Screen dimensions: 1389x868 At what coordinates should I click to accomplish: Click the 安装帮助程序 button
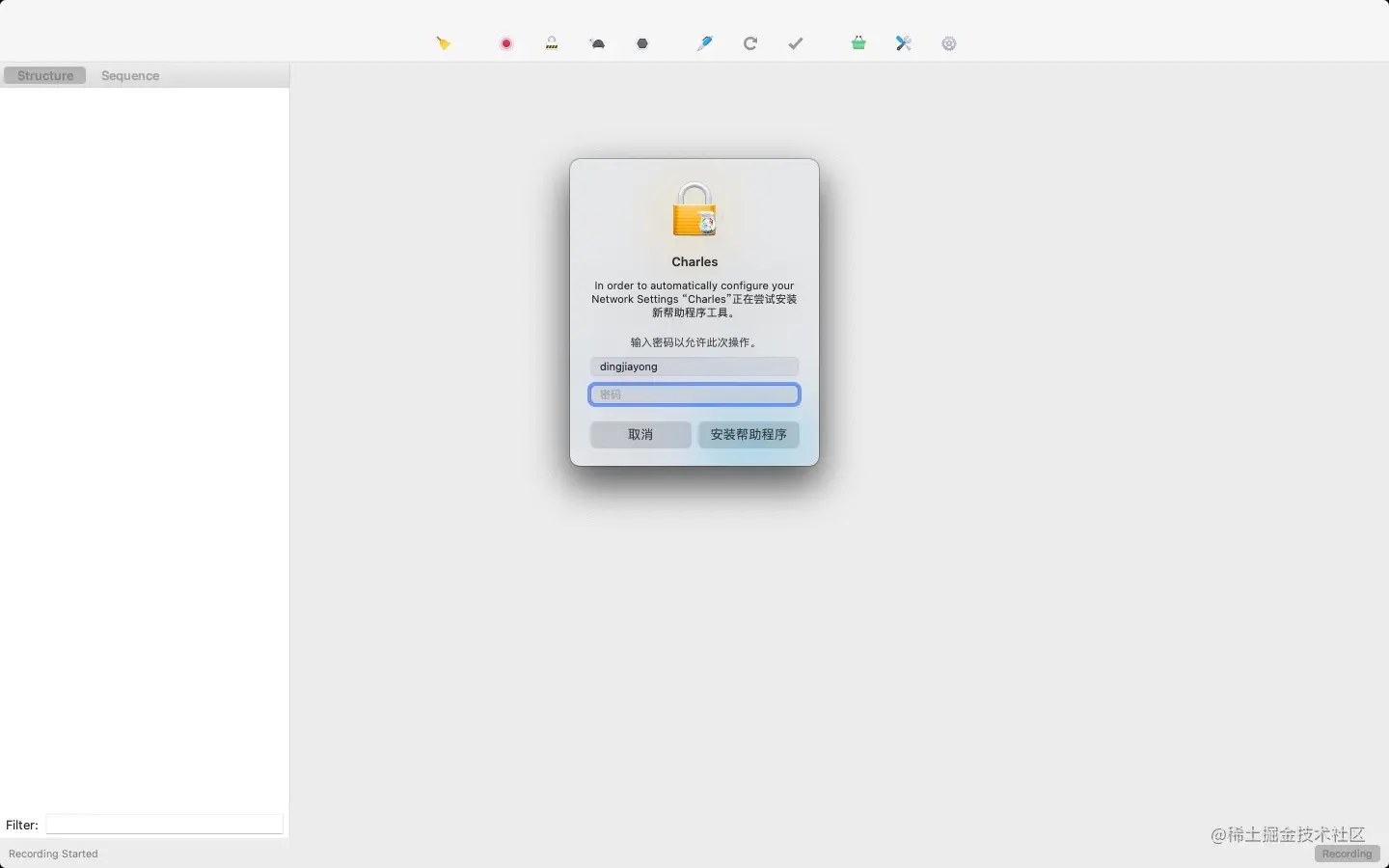pos(749,435)
